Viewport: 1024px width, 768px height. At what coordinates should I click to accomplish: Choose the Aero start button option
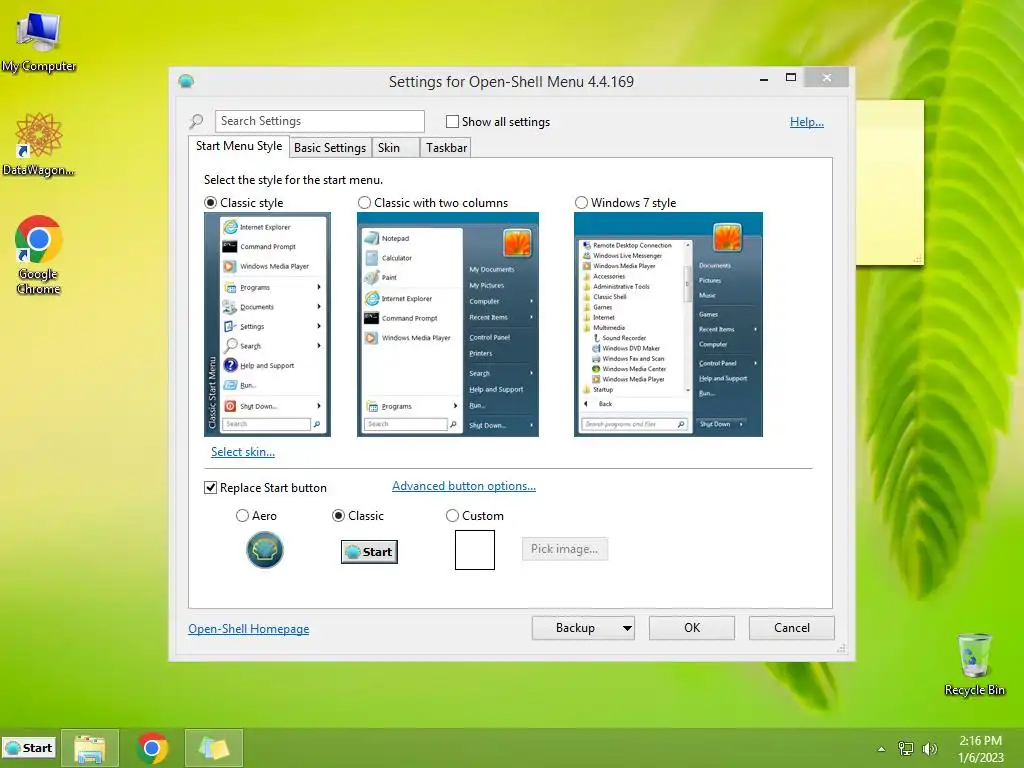pos(242,516)
